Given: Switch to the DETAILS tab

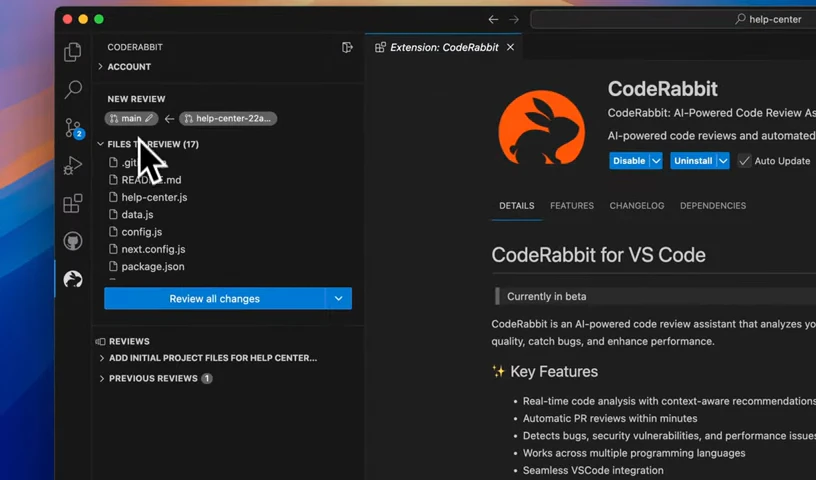Looking at the screenshot, I should pyautogui.click(x=517, y=206).
